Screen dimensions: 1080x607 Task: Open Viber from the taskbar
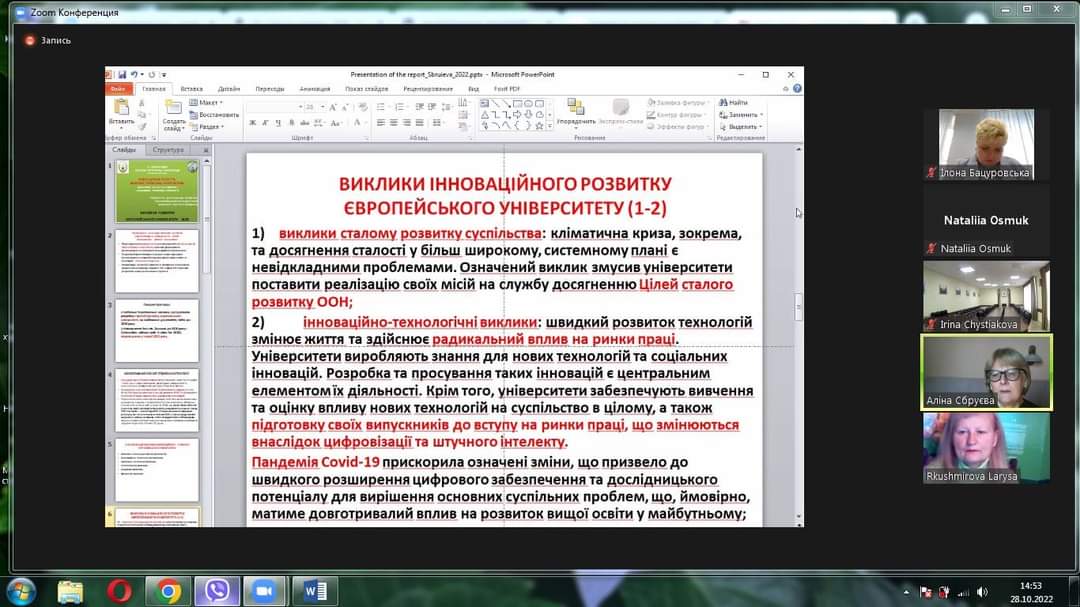click(216, 591)
